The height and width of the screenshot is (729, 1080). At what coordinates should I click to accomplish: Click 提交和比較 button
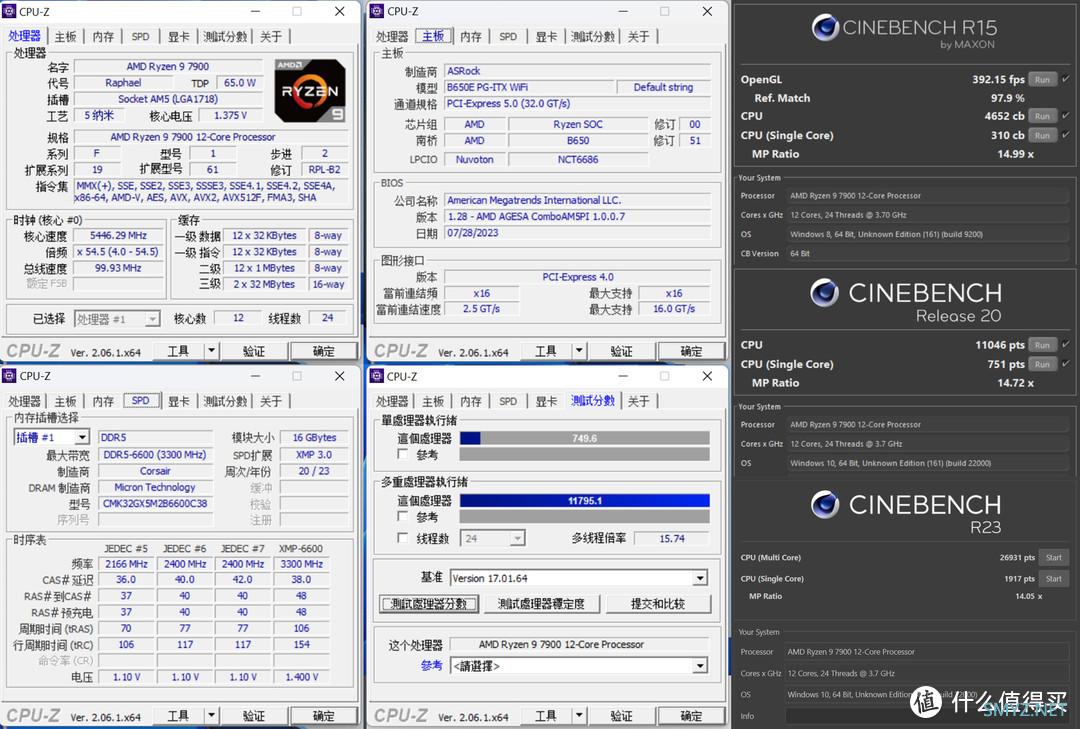pos(657,604)
